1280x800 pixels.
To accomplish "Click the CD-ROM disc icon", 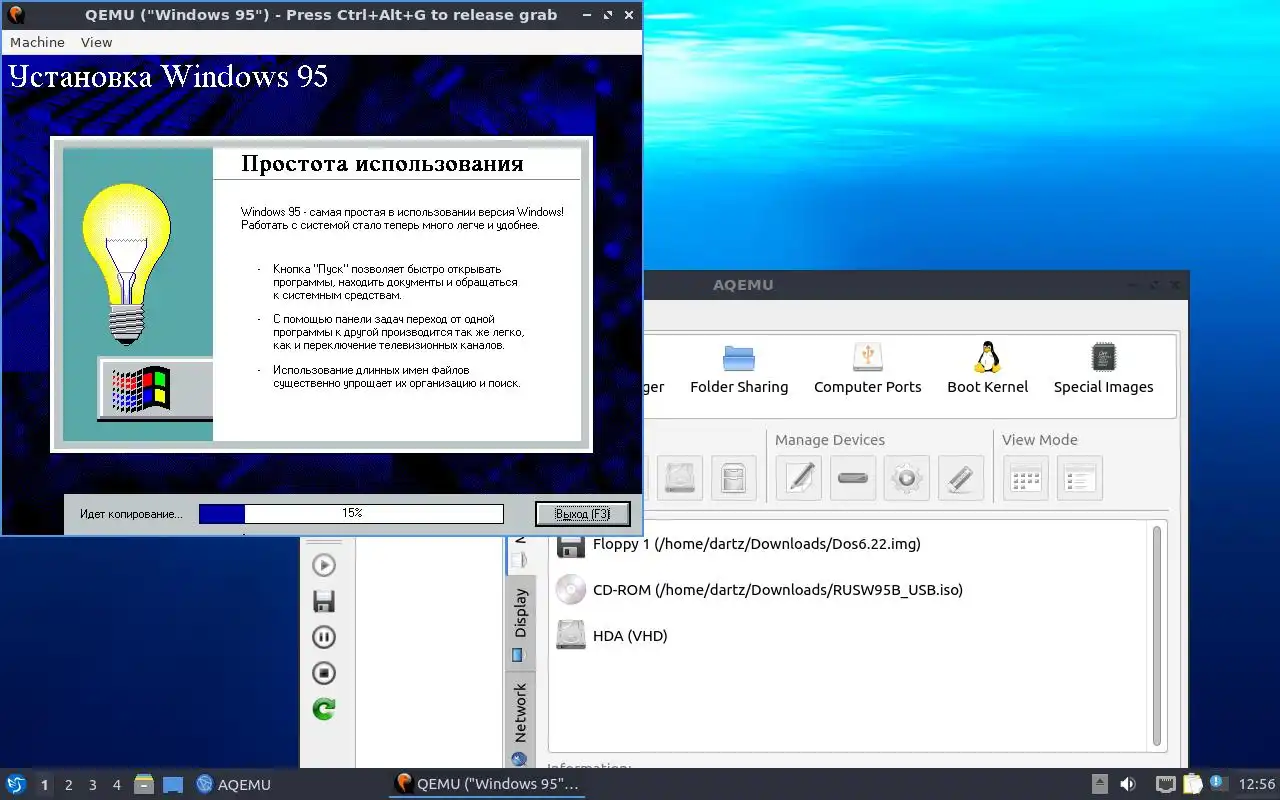I will pos(571,590).
